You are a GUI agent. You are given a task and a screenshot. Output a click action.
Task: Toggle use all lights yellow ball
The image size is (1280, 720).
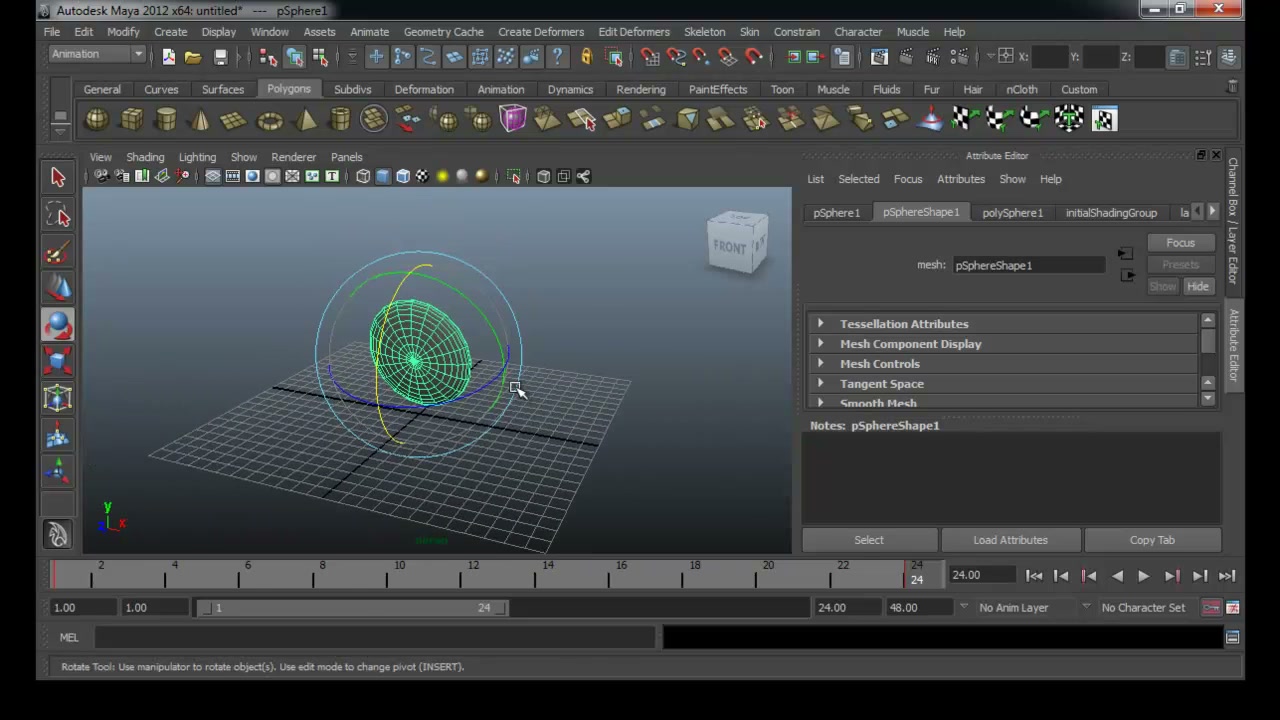(x=442, y=177)
